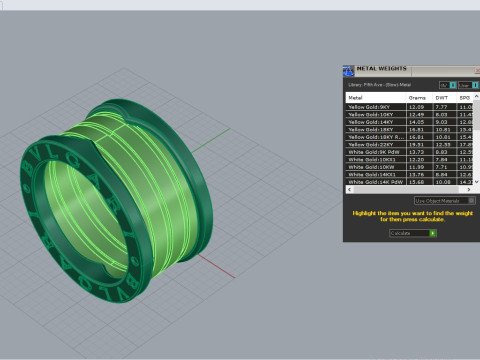480x360 pixels.
Task: Select the Yellow Gold:10KY row
Action: pos(409,114)
